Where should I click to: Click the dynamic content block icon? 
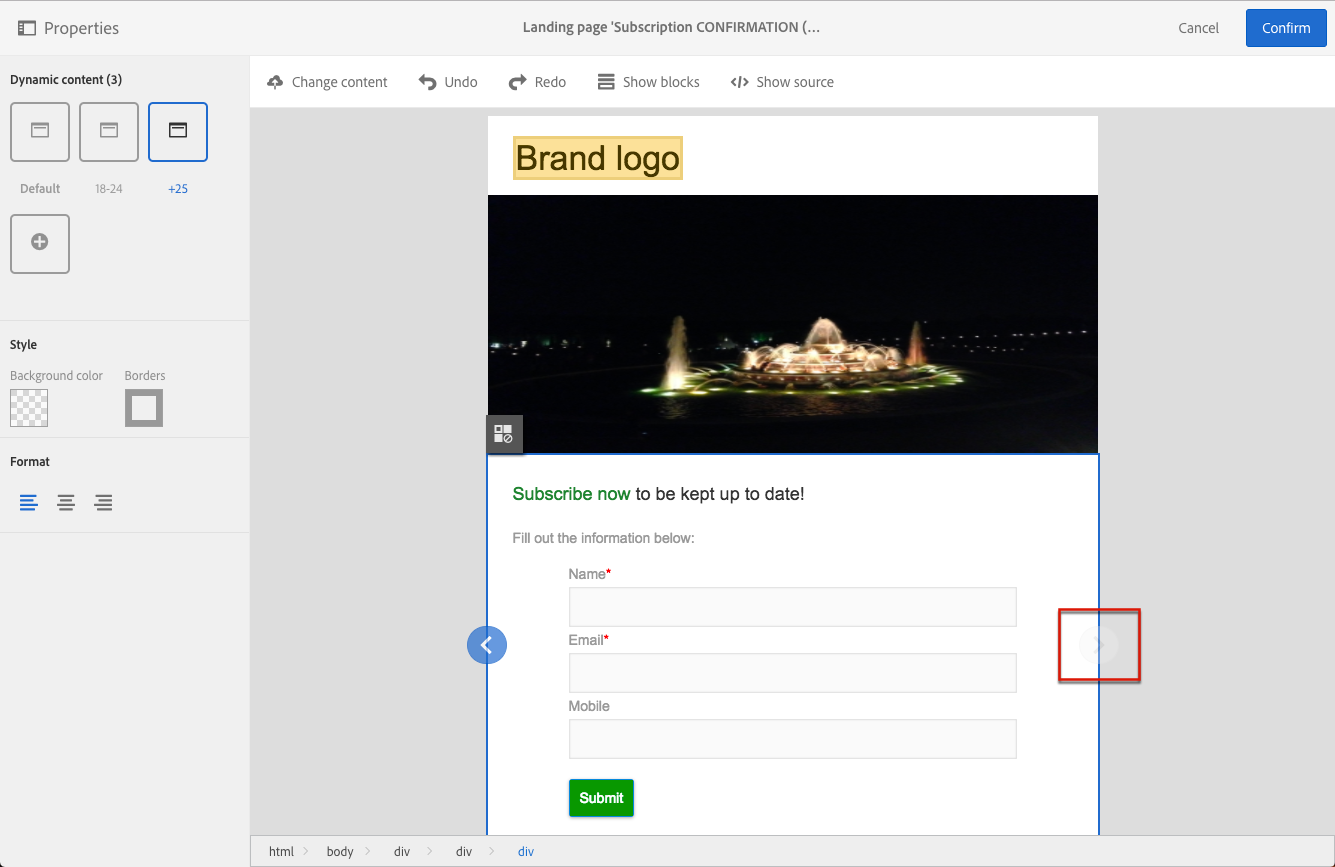(504, 434)
